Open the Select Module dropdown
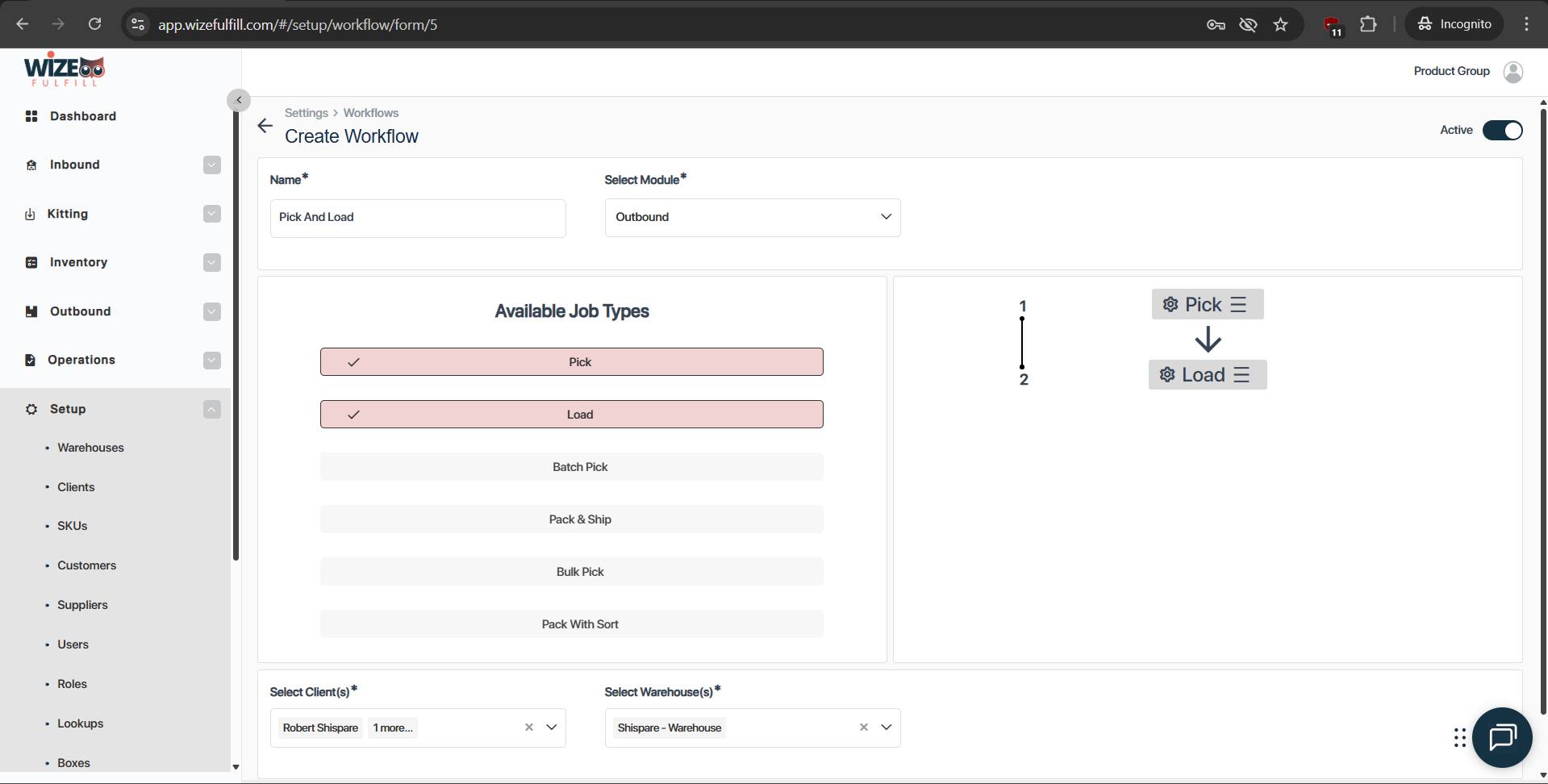The height and width of the screenshot is (784, 1548). pos(753,218)
